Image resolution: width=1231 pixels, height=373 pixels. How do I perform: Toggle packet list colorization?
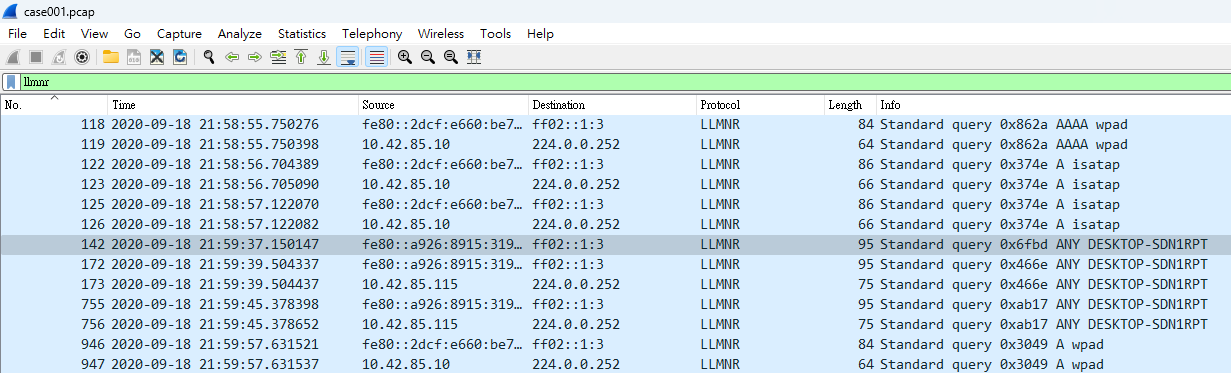click(x=377, y=57)
